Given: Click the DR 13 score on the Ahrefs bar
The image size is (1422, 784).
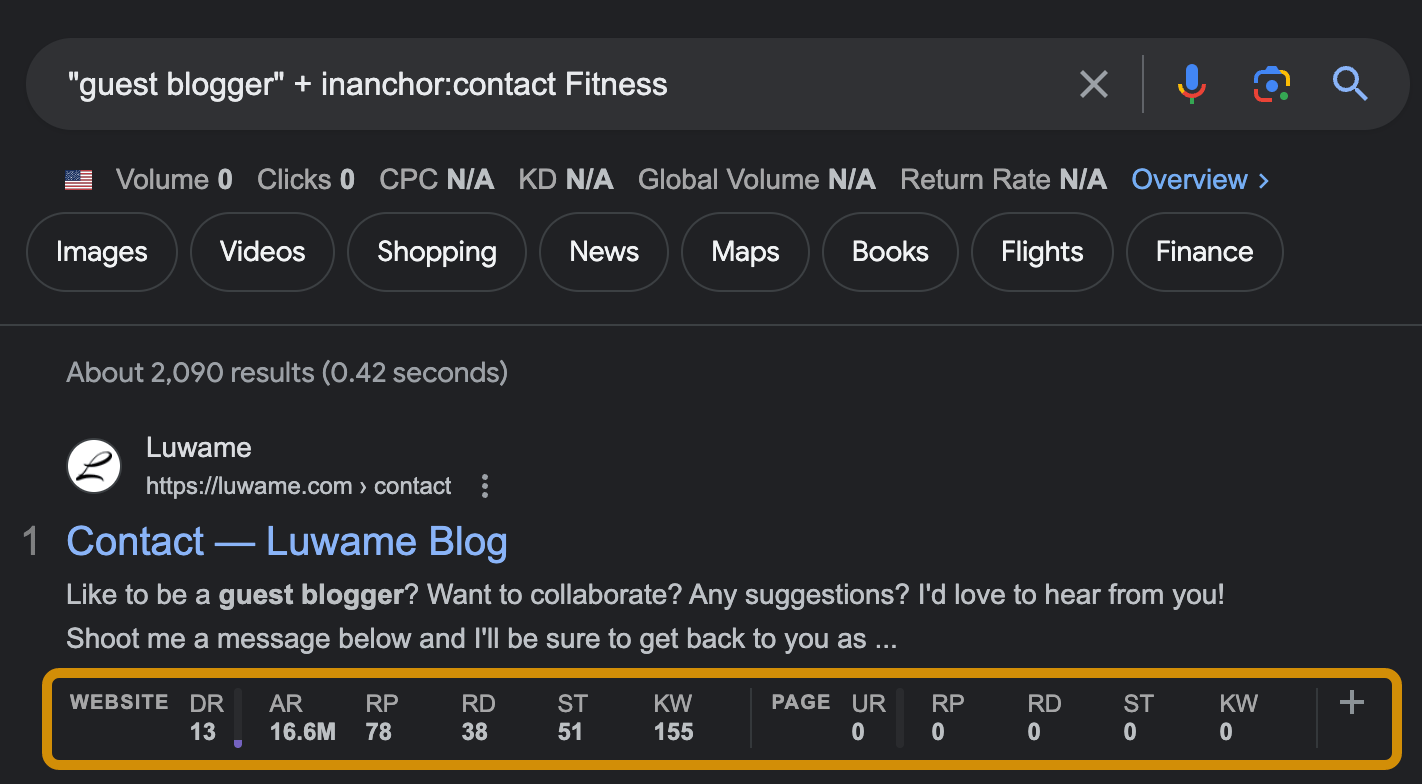Looking at the screenshot, I should (206, 718).
